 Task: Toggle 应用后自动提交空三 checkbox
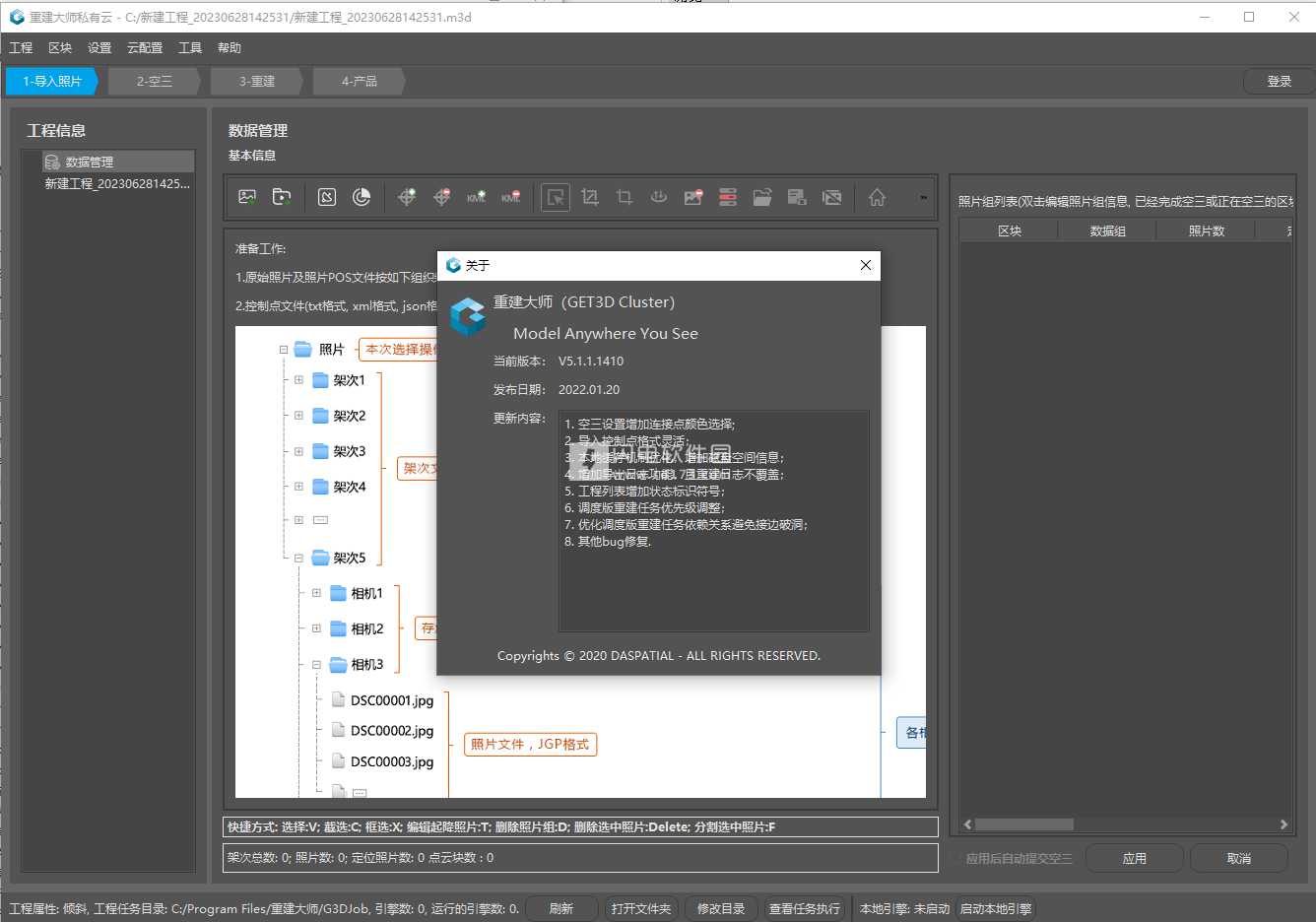coord(955,858)
